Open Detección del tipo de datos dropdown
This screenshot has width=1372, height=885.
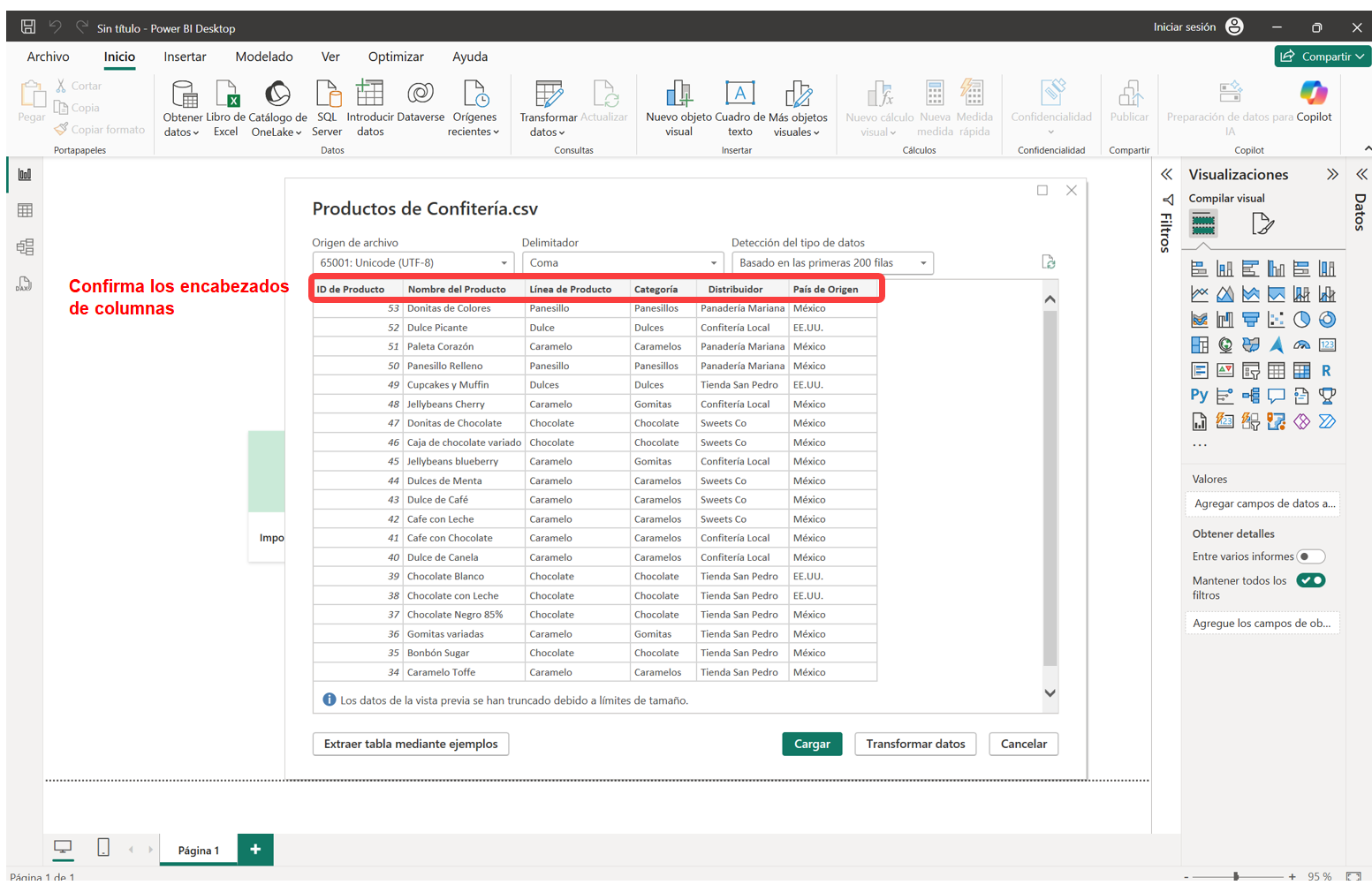pyautogui.click(x=832, y=263)
